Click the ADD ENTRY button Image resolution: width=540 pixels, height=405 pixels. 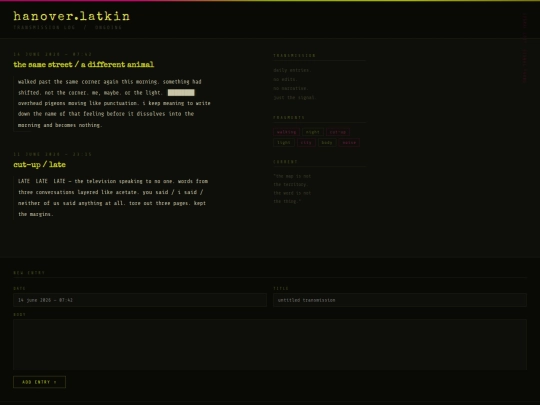coord(39,382)
